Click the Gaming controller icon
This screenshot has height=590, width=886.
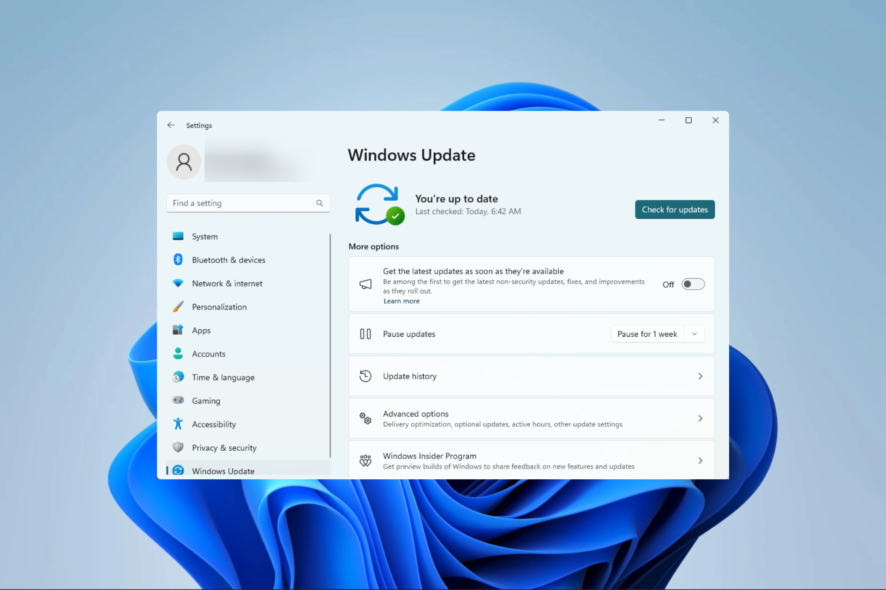(178, 400)
